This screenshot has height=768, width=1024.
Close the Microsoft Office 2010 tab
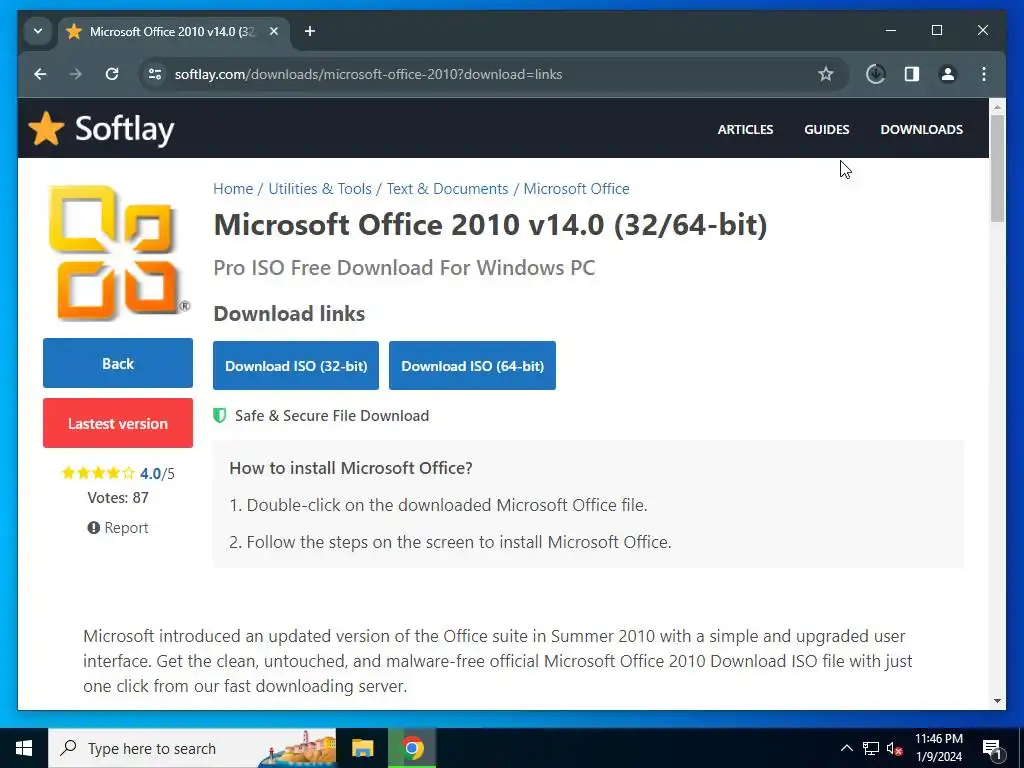[274, 31]
